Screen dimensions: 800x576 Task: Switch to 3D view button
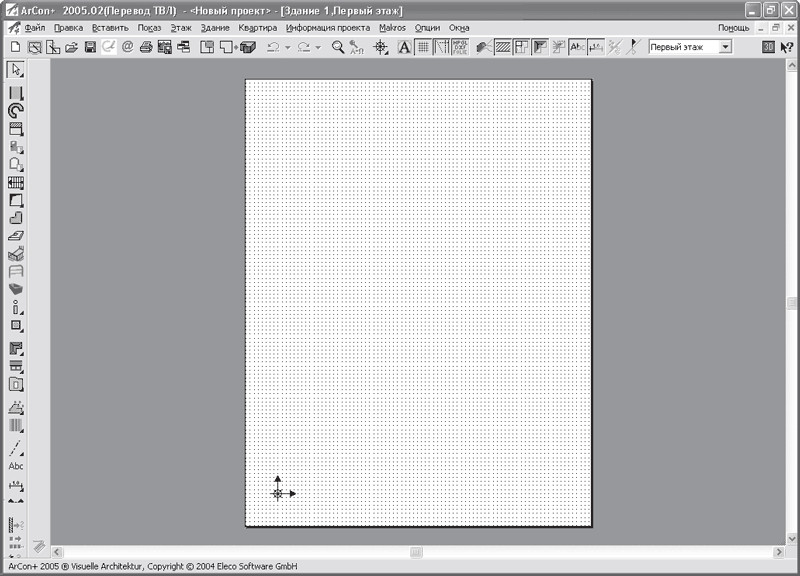click(x=767, y=47)
